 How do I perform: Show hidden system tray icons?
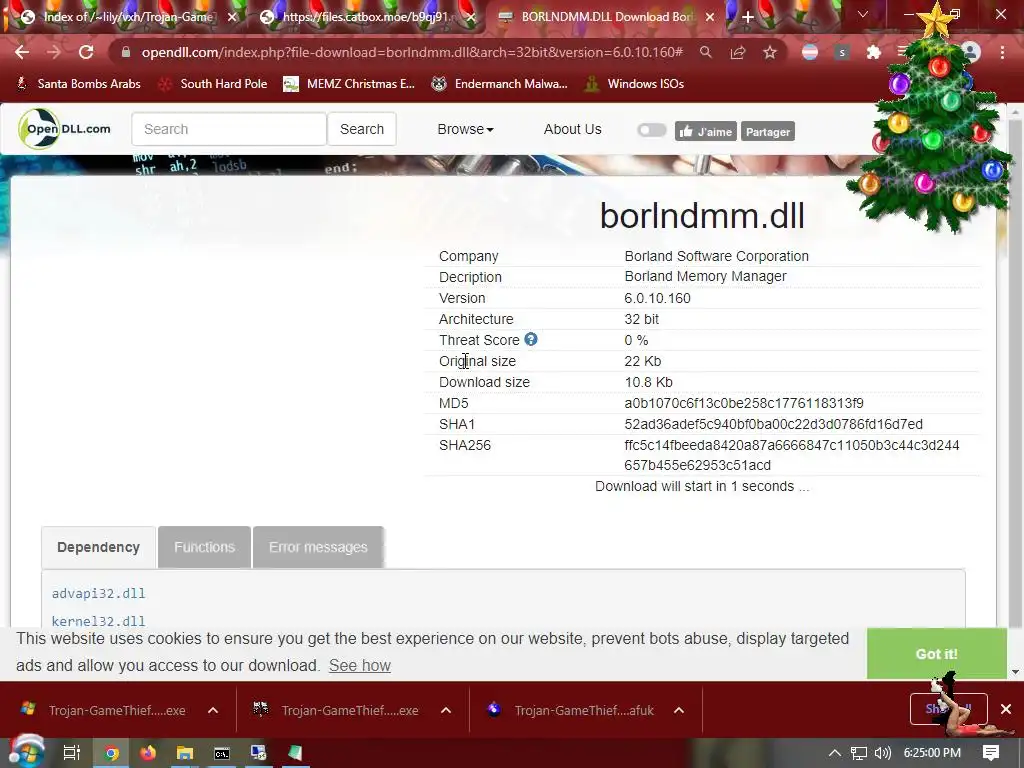pyautogui.click(x=835, y=753)
